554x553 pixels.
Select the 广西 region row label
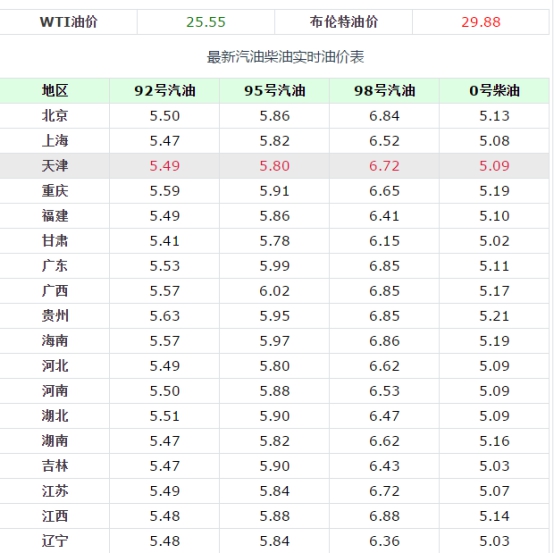tap(54, 291)
